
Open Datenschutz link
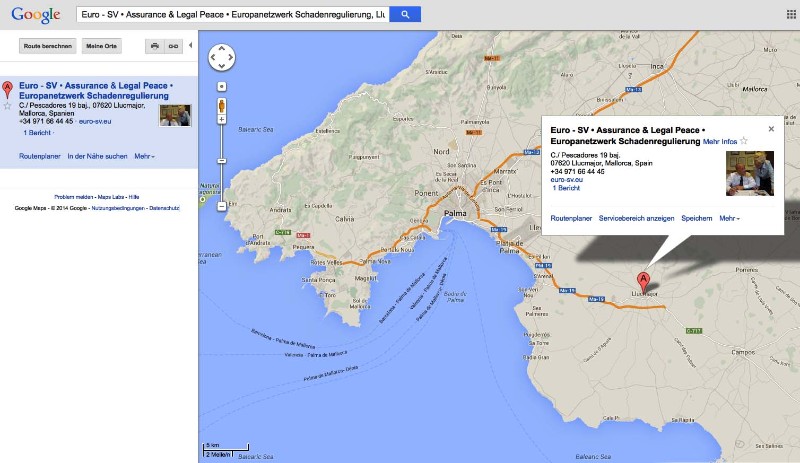164,208
